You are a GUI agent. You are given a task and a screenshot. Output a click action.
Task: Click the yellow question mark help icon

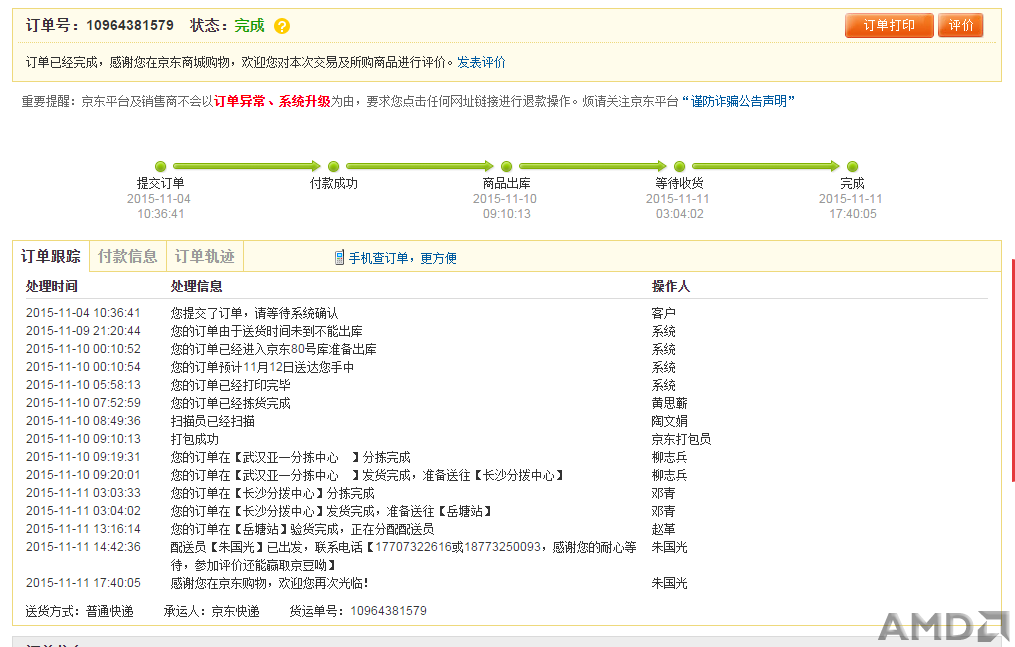282,26
